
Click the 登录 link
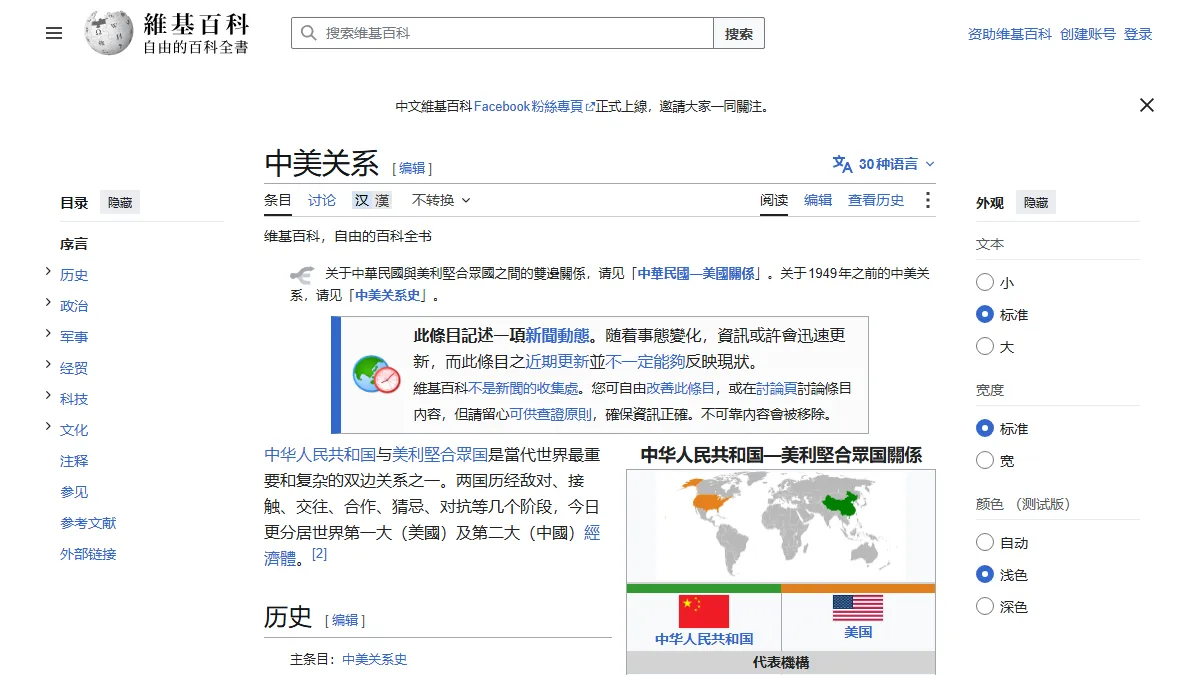click(1138, 34)
